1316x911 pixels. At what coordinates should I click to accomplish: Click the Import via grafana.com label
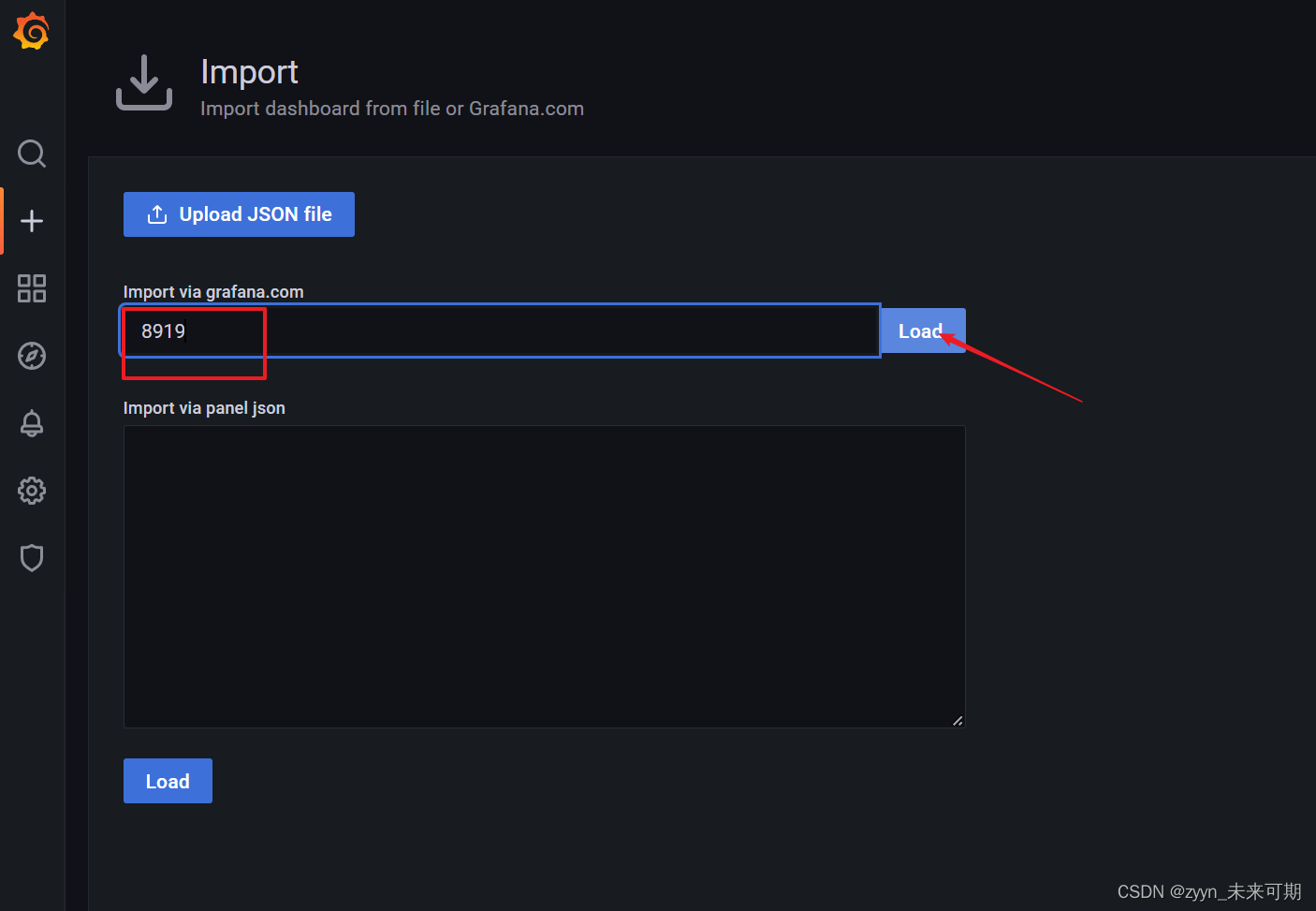(213, 292)
